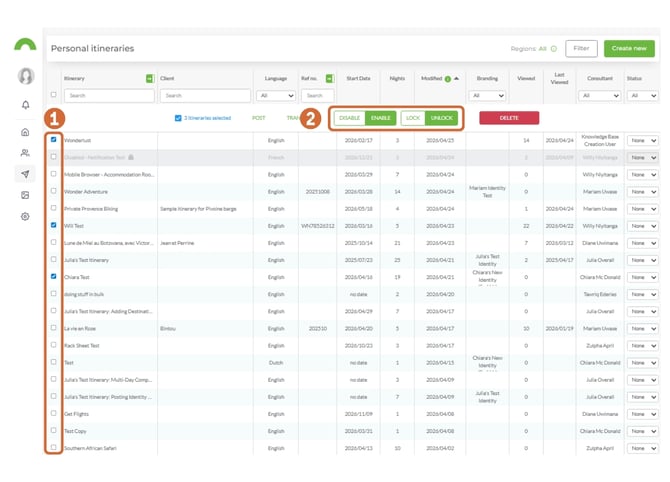Screen dimensions: 670x482
Task: Open the Southern African Safari itinerary
Action: click(90, 448)
